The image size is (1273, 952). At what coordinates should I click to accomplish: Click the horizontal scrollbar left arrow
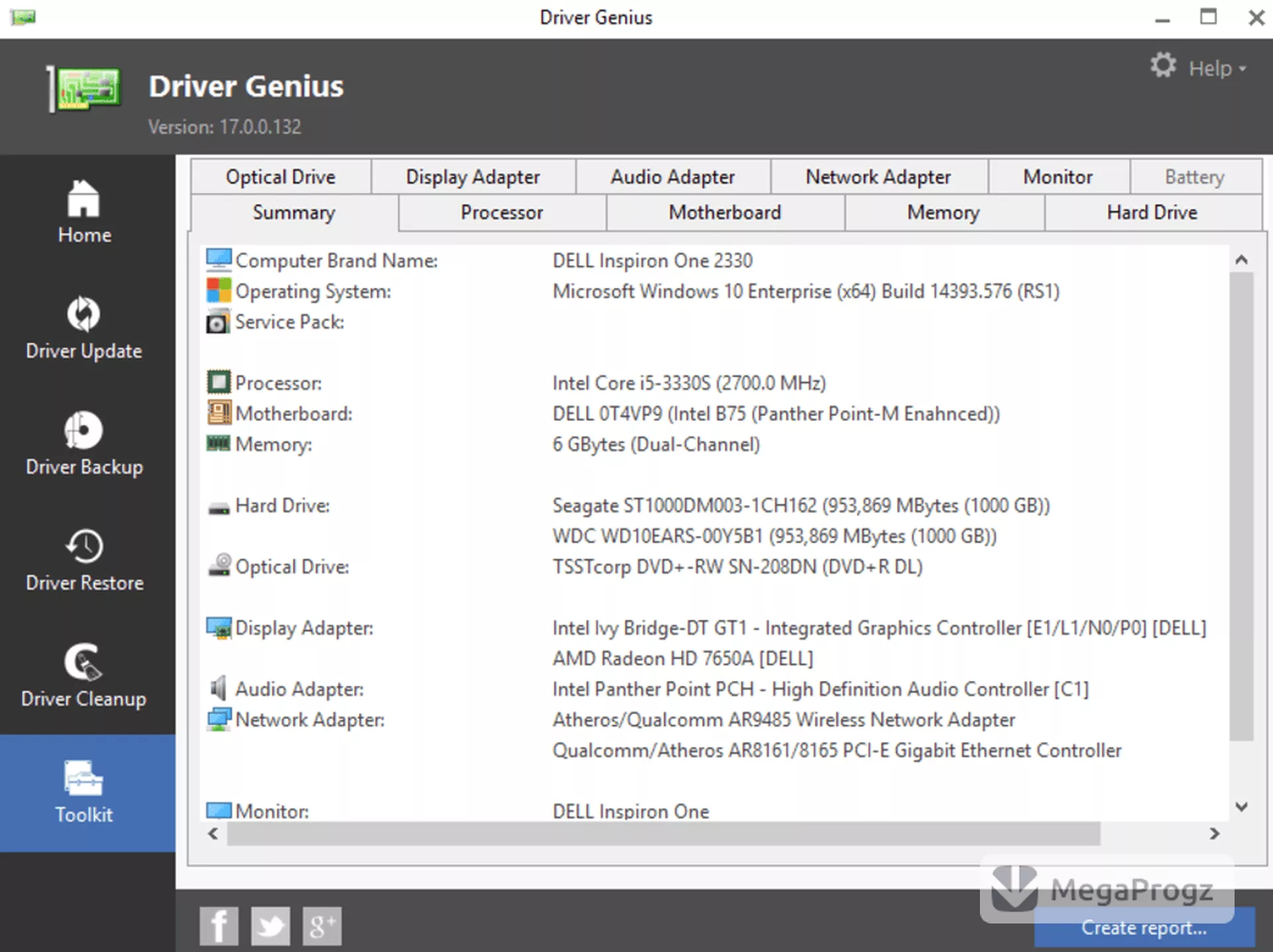coord(213,833)
